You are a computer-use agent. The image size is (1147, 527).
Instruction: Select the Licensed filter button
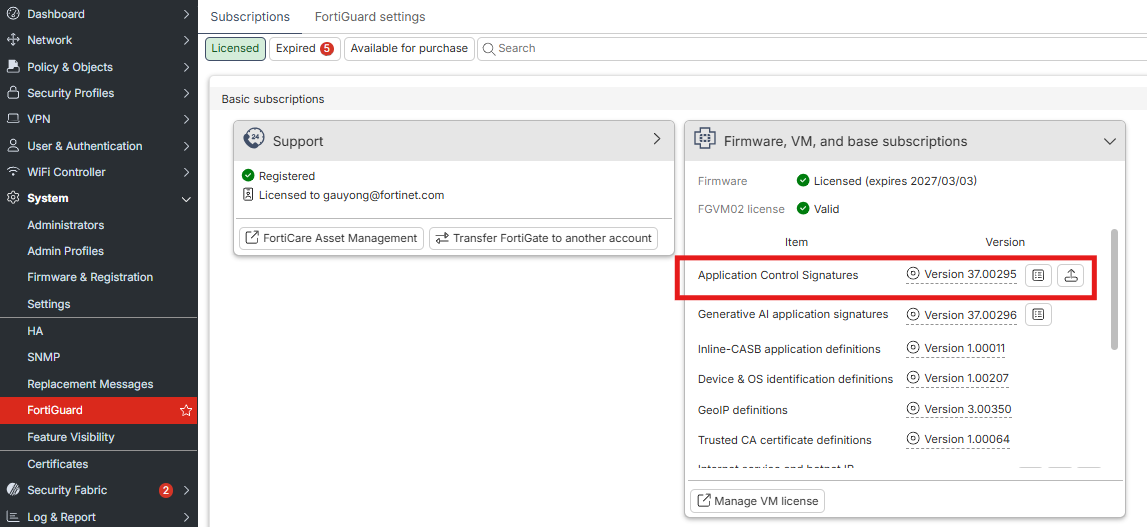coord(235,48)
